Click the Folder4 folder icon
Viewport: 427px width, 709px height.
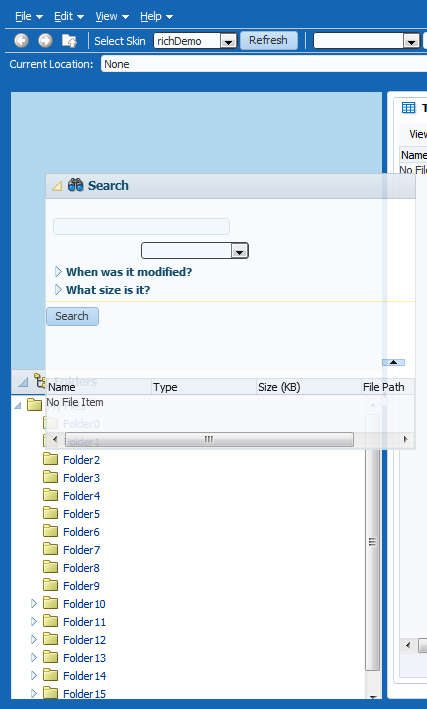(50, 495)
